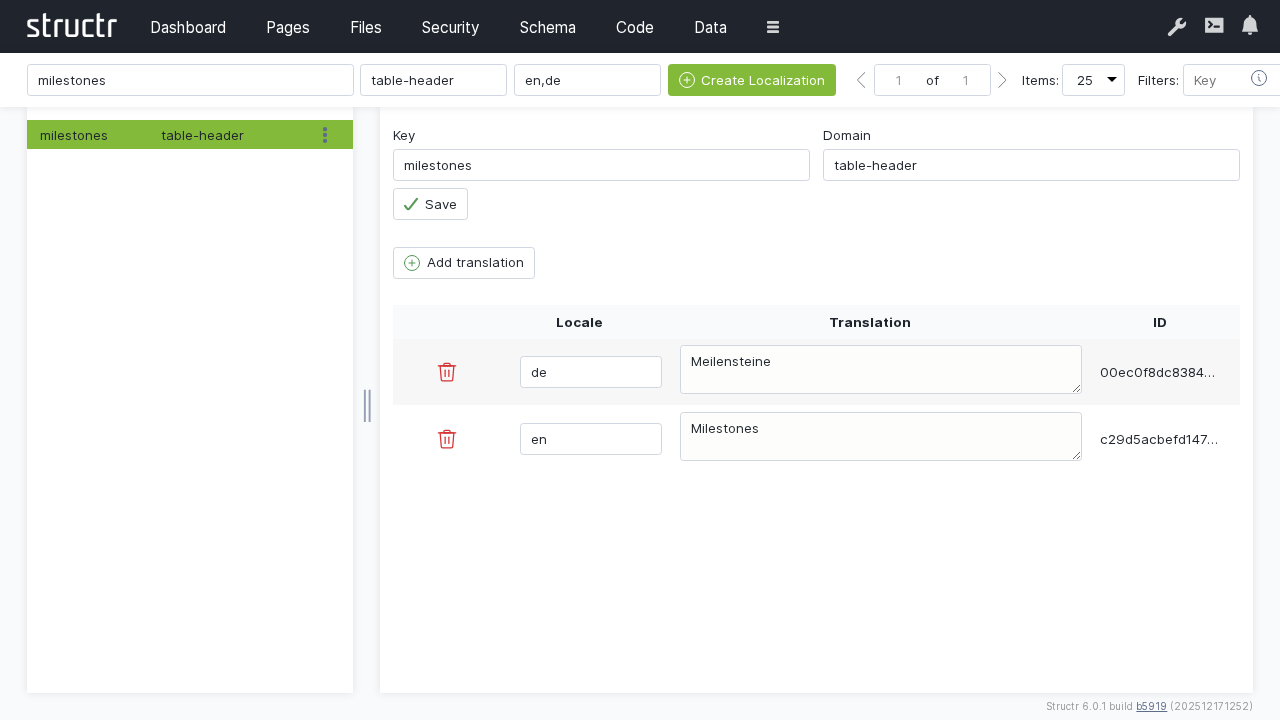This screenshot has width=1280, height=720.
Task: Open the Schema menu
Action: pos(547,27)
